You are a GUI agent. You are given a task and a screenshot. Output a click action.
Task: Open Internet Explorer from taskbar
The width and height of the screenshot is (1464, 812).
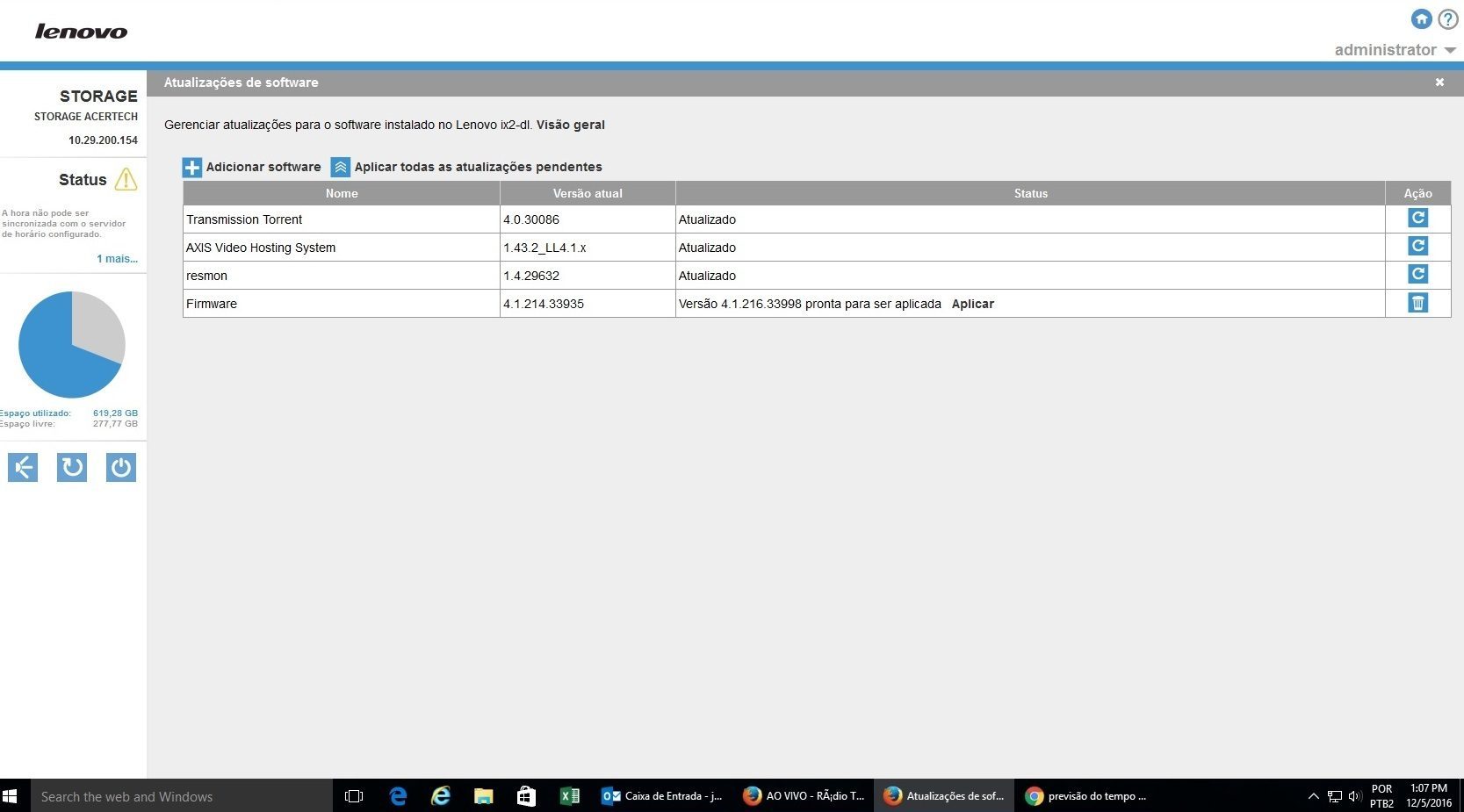point(441,796)
